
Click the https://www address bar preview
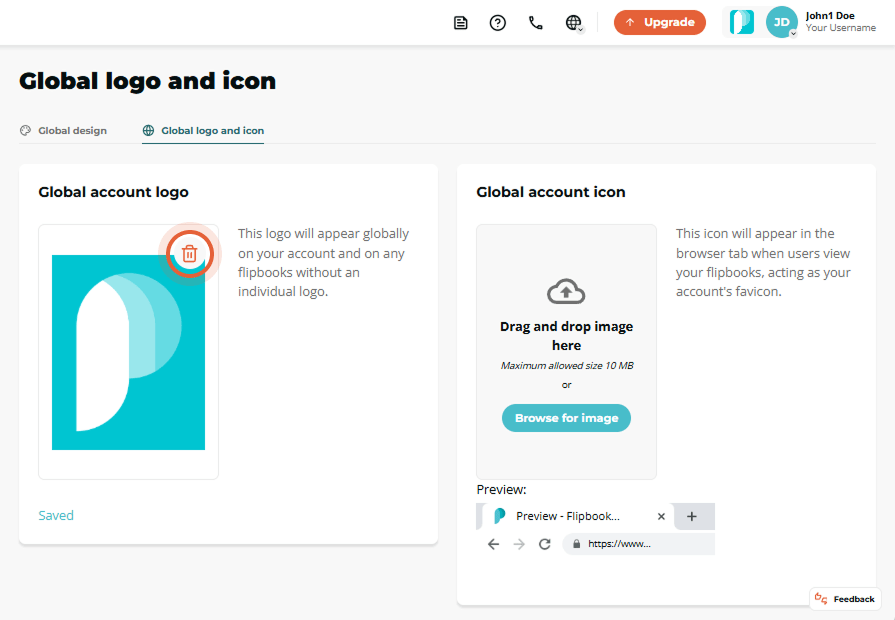tap(638, 544)
